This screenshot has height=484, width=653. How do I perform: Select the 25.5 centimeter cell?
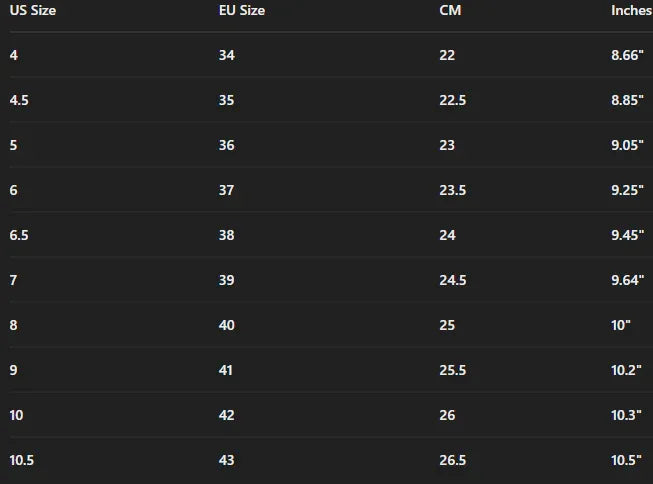point(452,370)
